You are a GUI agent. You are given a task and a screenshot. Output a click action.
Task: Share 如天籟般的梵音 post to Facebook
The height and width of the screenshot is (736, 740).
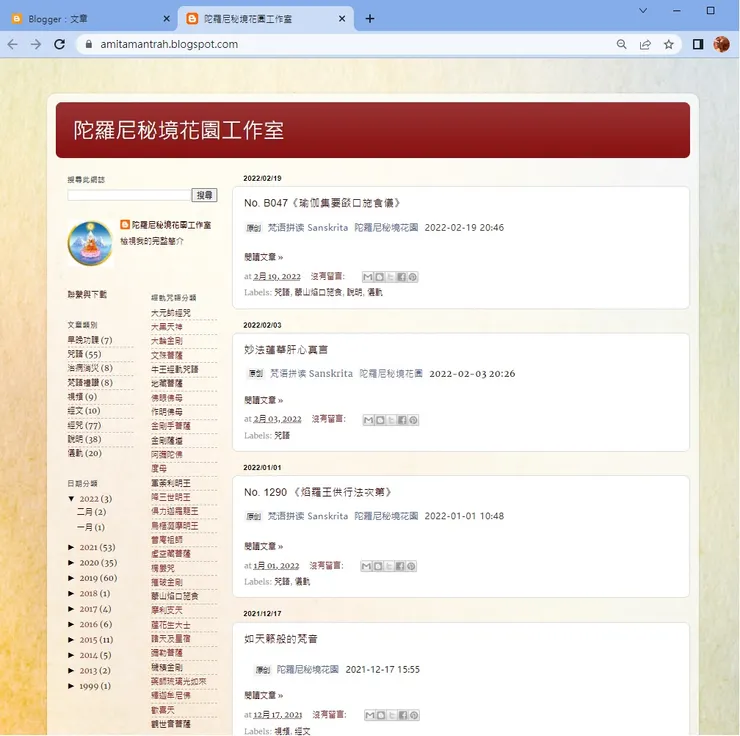coord(403,715)
